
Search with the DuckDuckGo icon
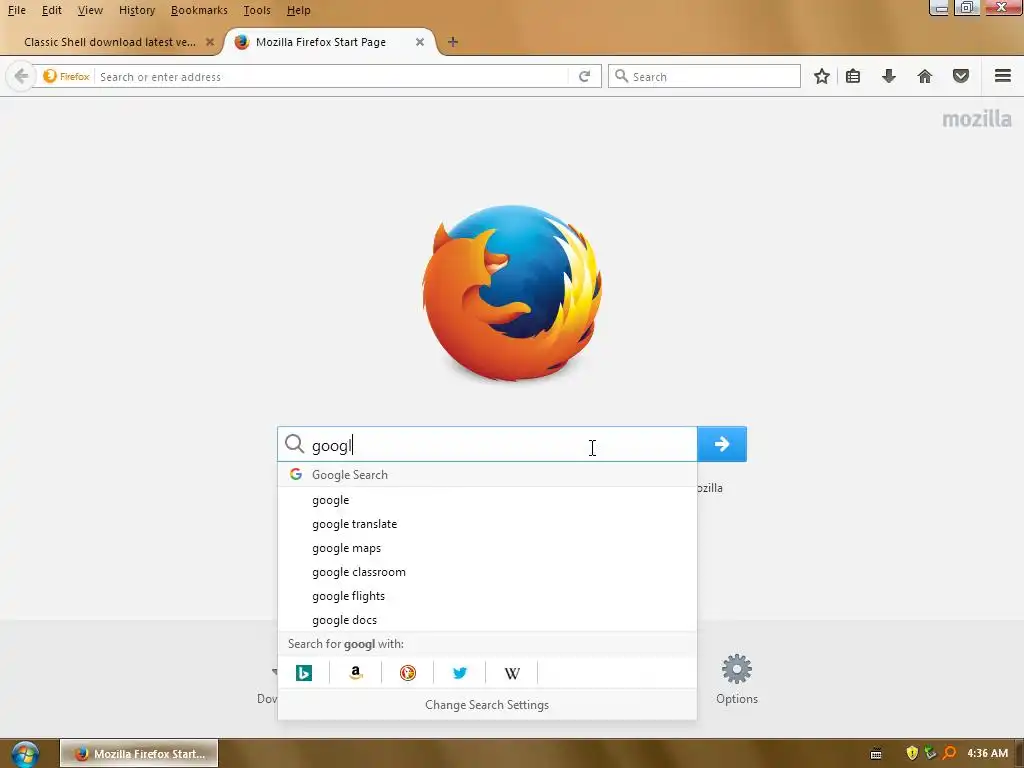(x=408, y=673)
